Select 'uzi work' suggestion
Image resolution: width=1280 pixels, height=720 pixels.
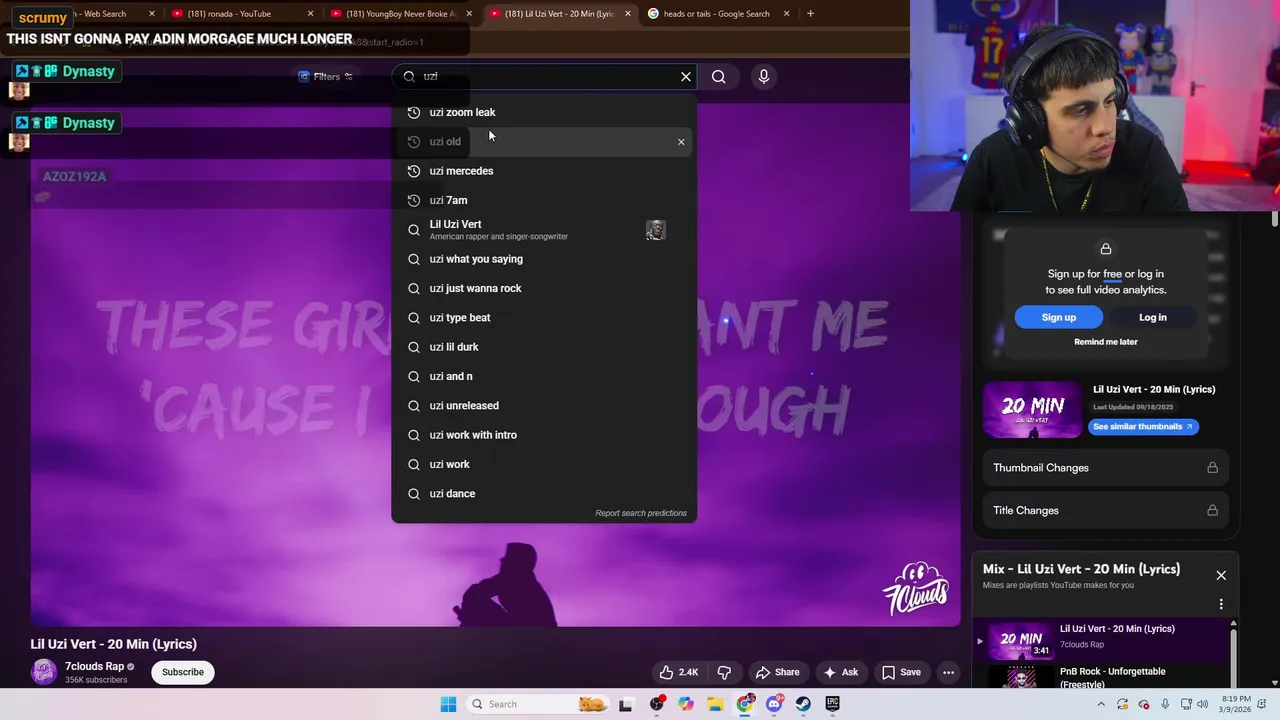coord(544,464)
